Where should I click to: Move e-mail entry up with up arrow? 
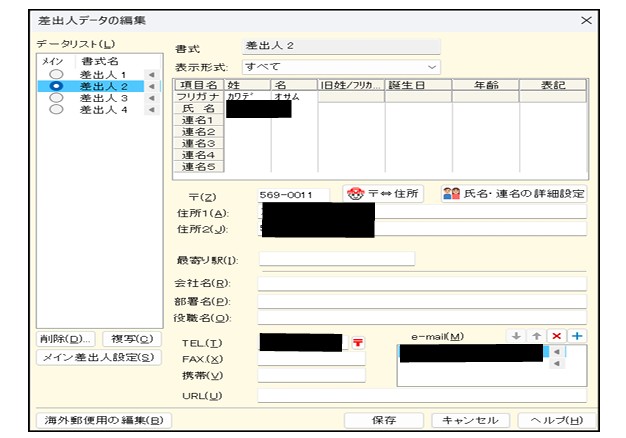(536, 336)
